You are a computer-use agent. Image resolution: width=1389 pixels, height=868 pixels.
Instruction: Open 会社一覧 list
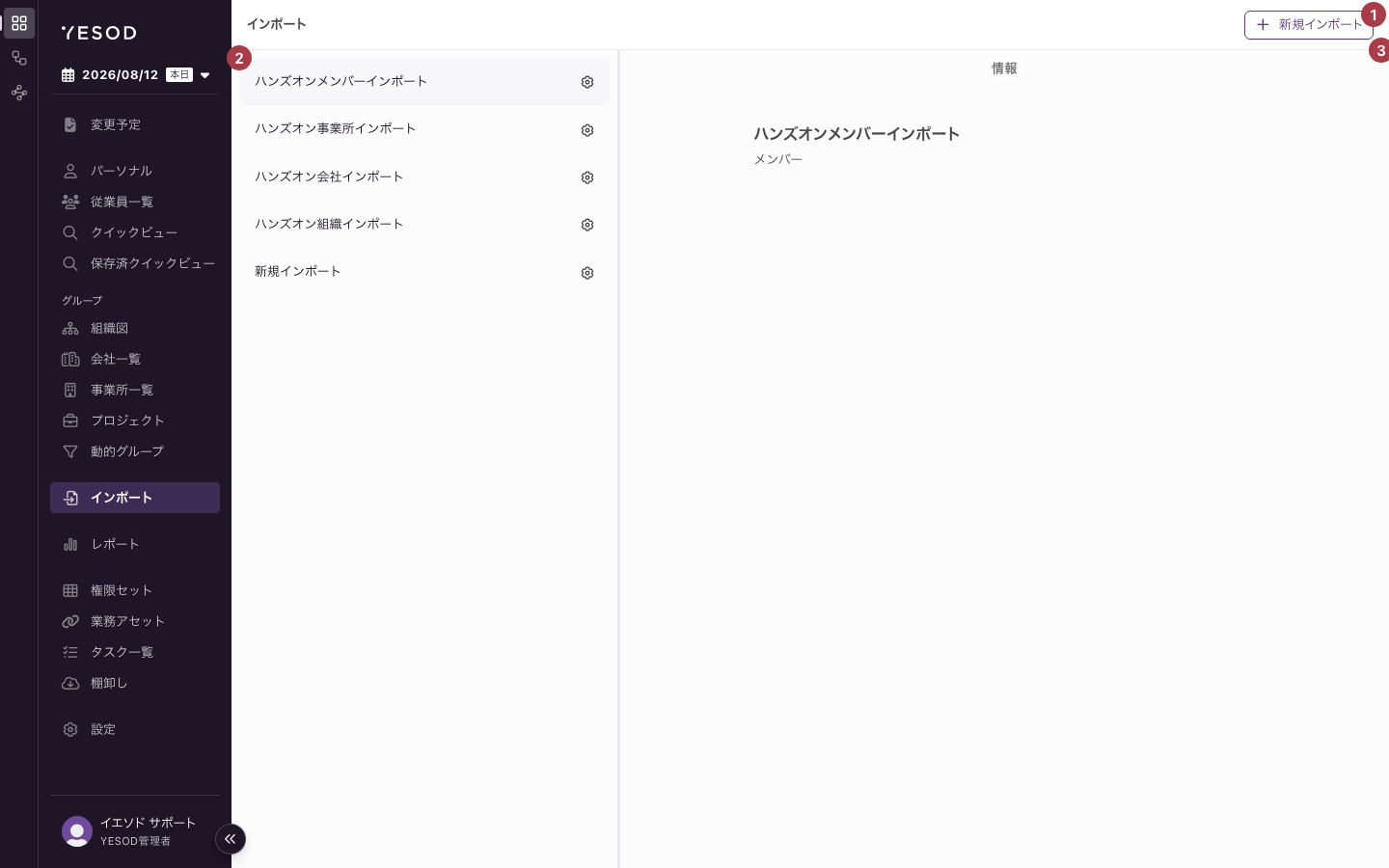tap(135, 359)
